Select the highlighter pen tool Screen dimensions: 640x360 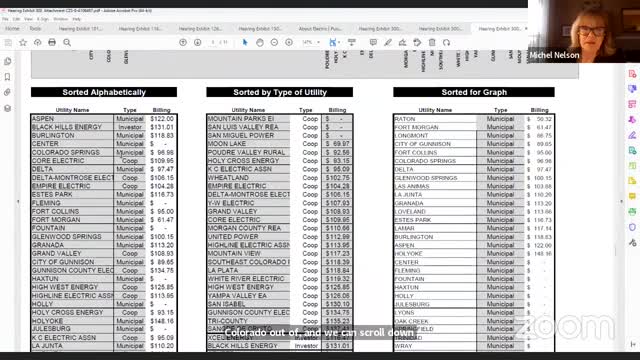(x=388, y=42)
